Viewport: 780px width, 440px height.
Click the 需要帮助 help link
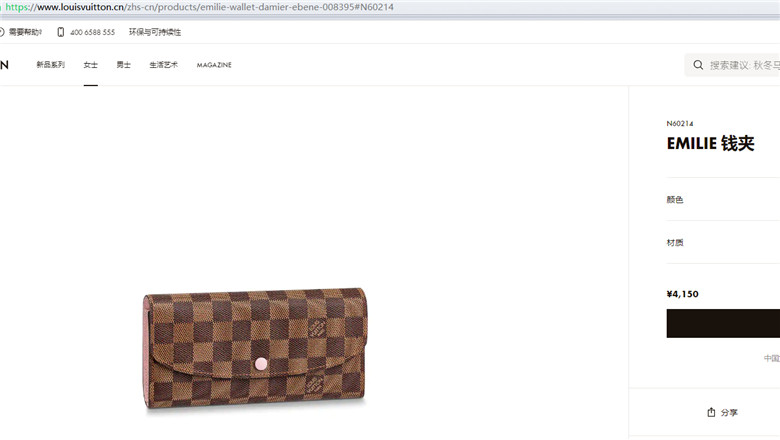(x=21, y=32)
